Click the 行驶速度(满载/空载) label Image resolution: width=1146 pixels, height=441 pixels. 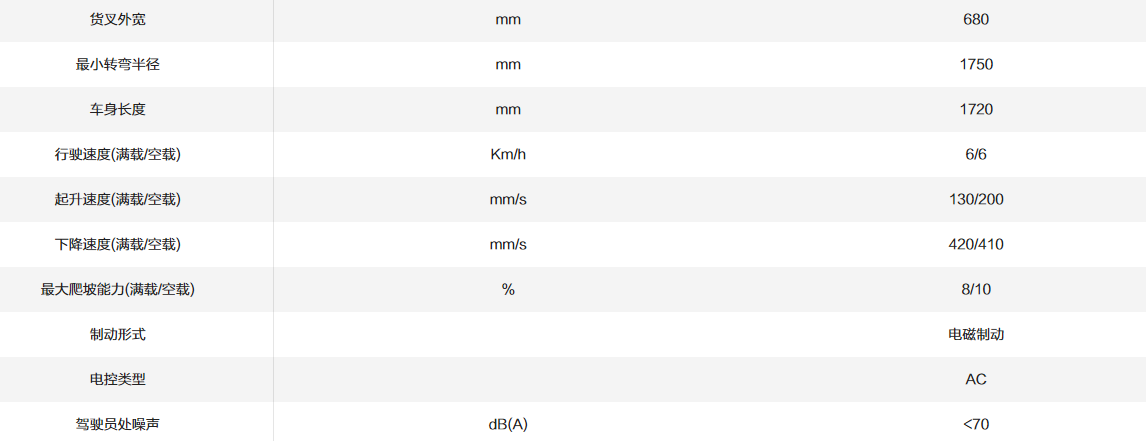[x=117, y=155]
